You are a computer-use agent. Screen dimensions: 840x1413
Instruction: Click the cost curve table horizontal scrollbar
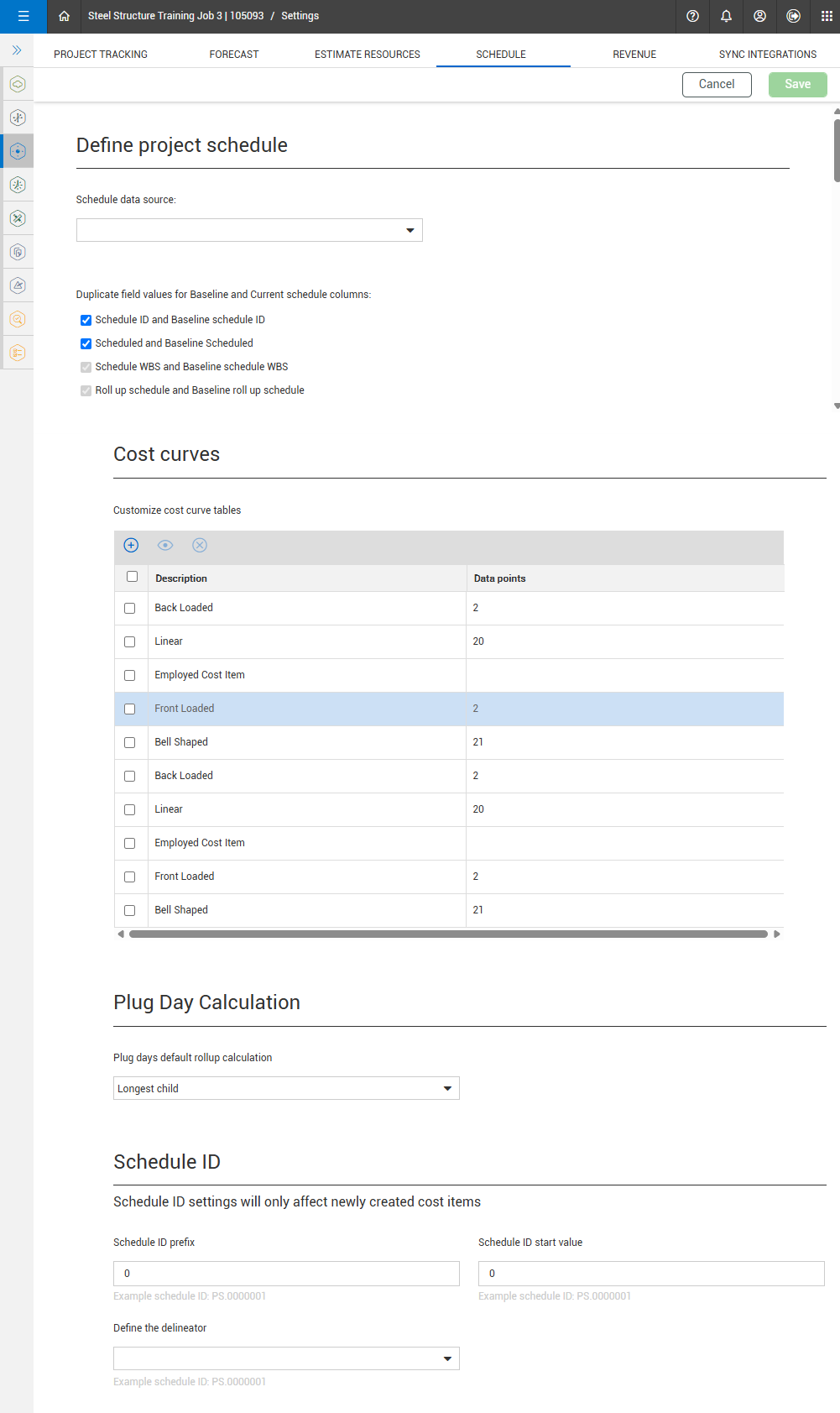(x=448, y=934)
